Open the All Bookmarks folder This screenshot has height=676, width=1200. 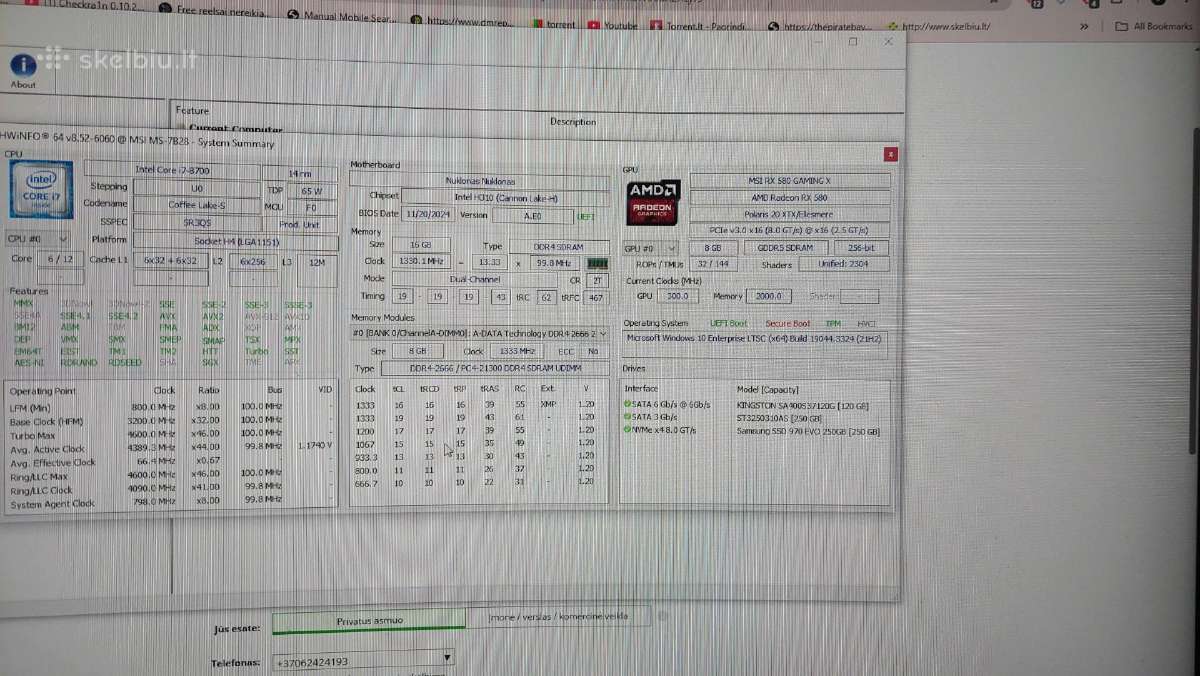click(1154, 26)
